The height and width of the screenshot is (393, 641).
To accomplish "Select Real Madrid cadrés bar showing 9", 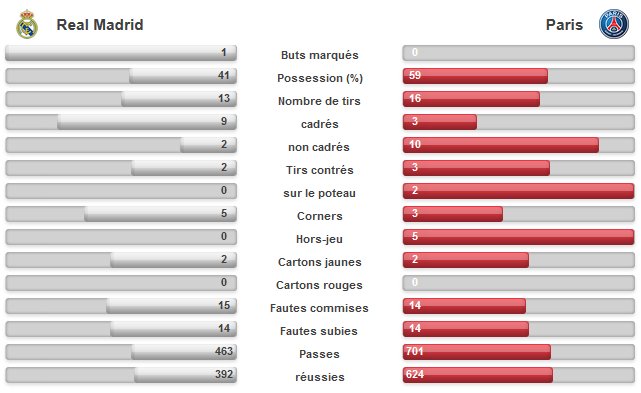I will pyautogui.click(x=147, y=122).
